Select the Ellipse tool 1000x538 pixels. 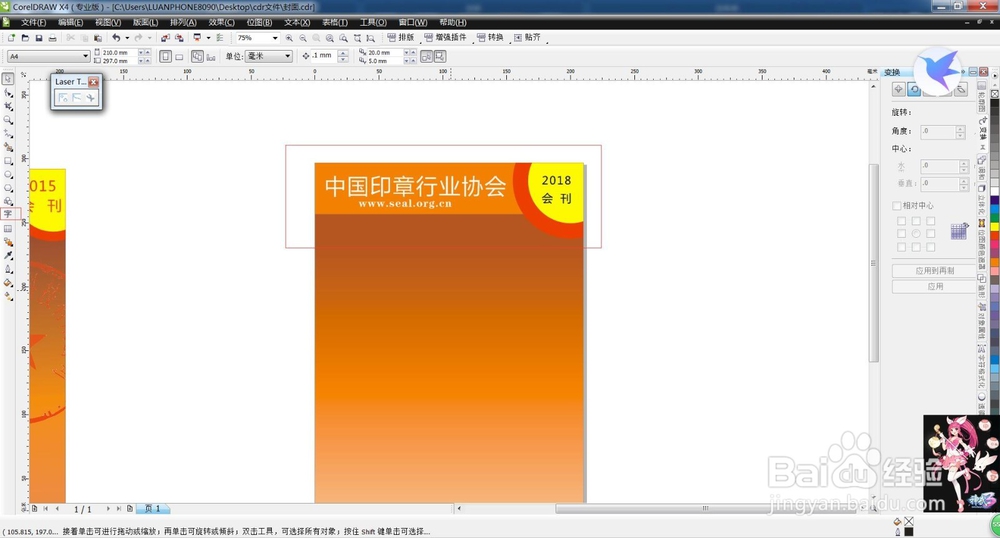click(x=8, y=174)
